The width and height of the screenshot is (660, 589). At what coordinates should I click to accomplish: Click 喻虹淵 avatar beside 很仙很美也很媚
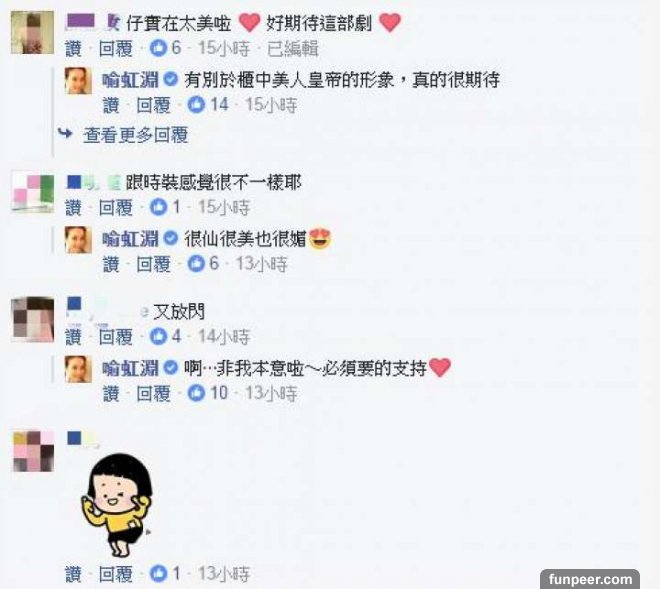(78, 240)
